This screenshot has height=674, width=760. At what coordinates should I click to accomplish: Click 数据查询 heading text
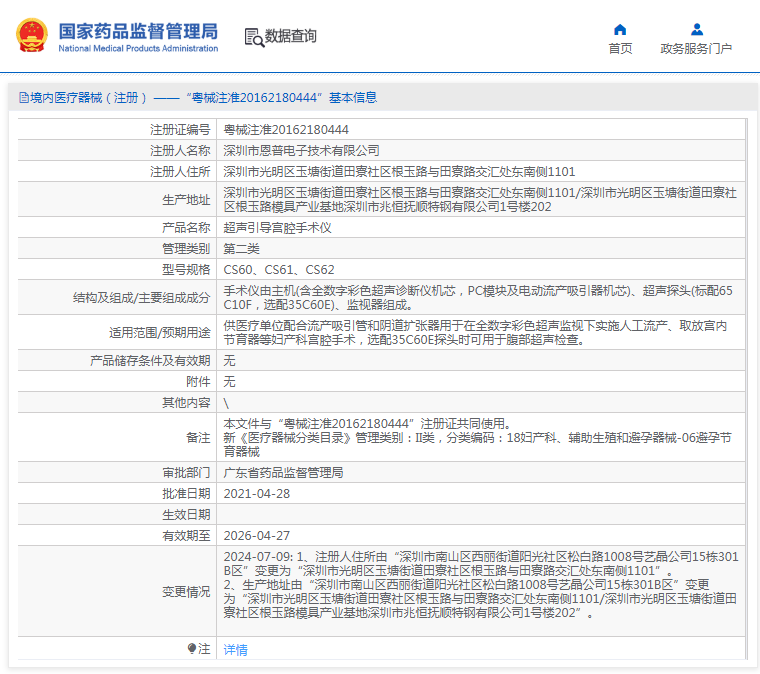coord(290,36)
